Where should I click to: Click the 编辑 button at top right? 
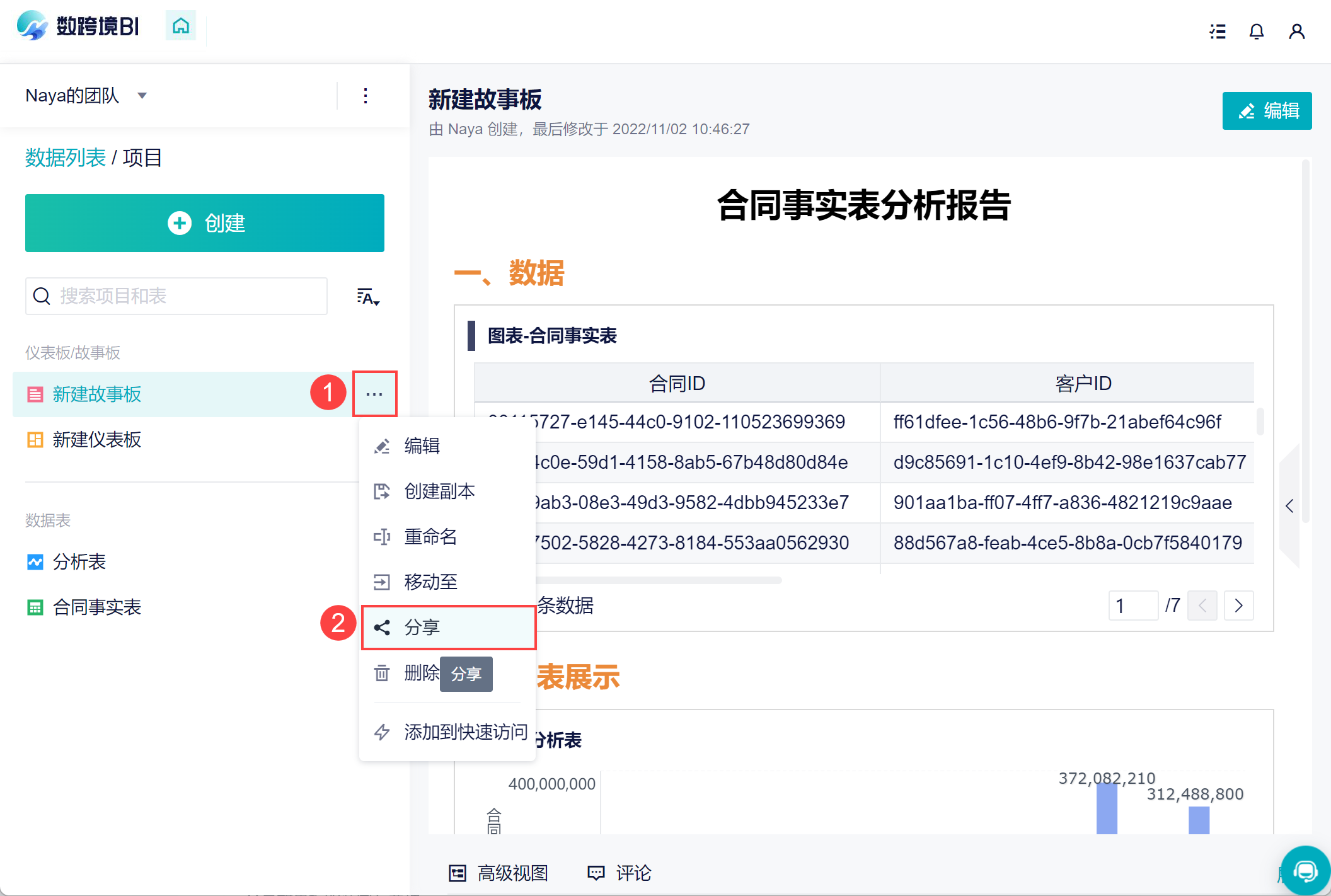(1267, 111)
